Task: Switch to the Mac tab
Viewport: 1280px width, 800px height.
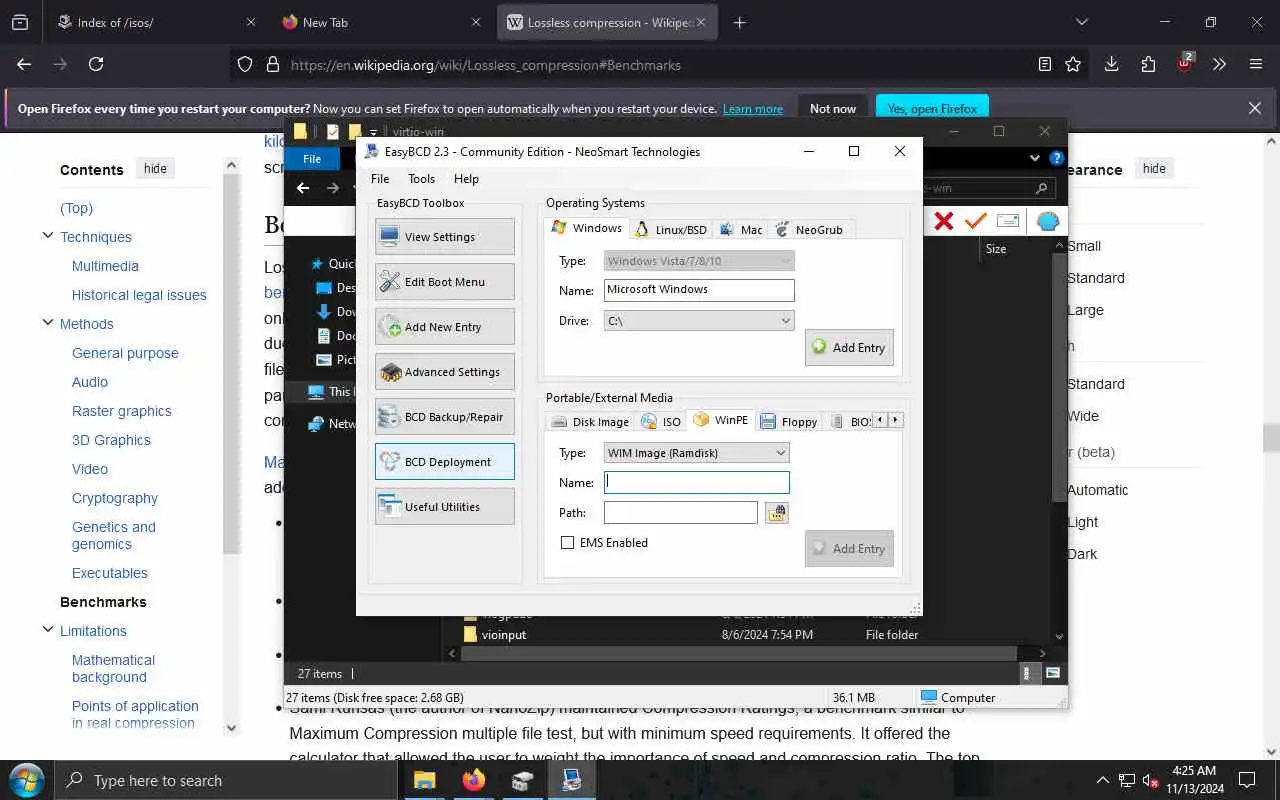Action: click(x=741, y=230)
